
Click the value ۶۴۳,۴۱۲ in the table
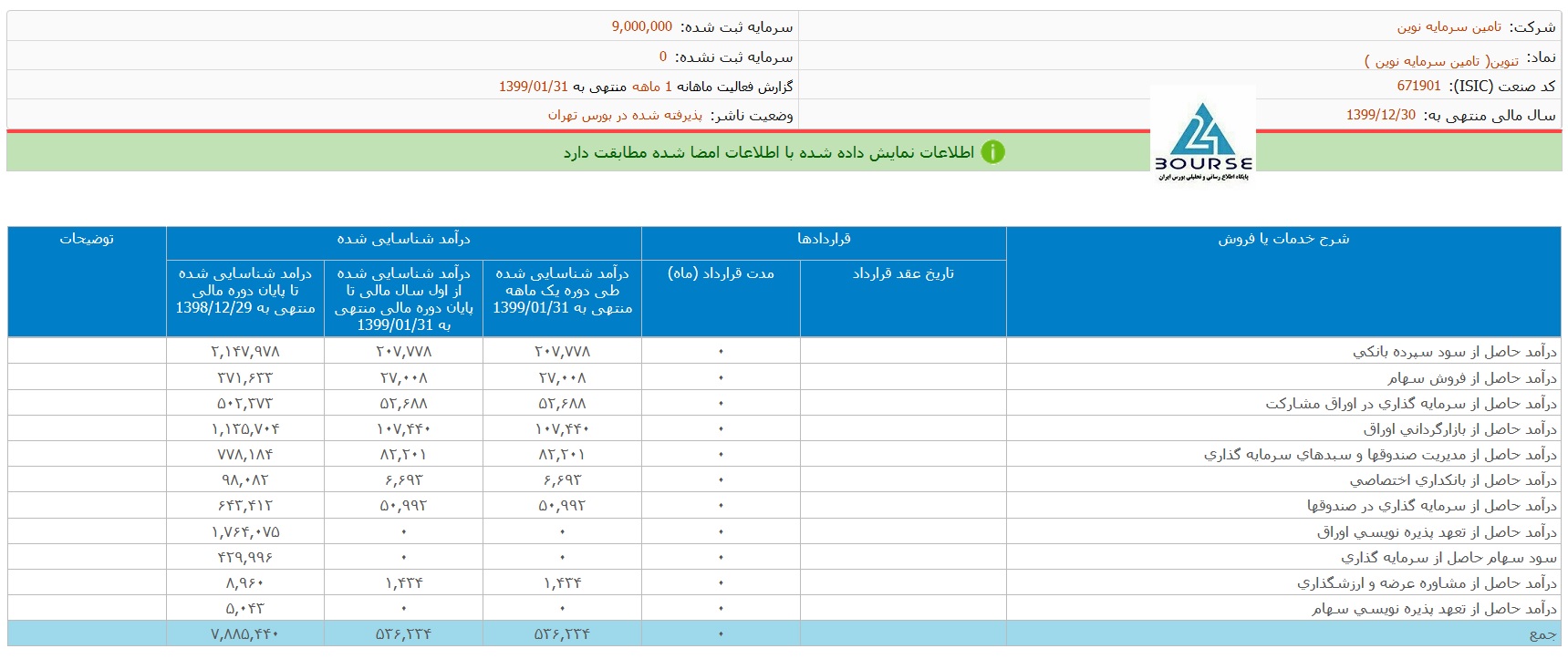[x=245, y=505]
